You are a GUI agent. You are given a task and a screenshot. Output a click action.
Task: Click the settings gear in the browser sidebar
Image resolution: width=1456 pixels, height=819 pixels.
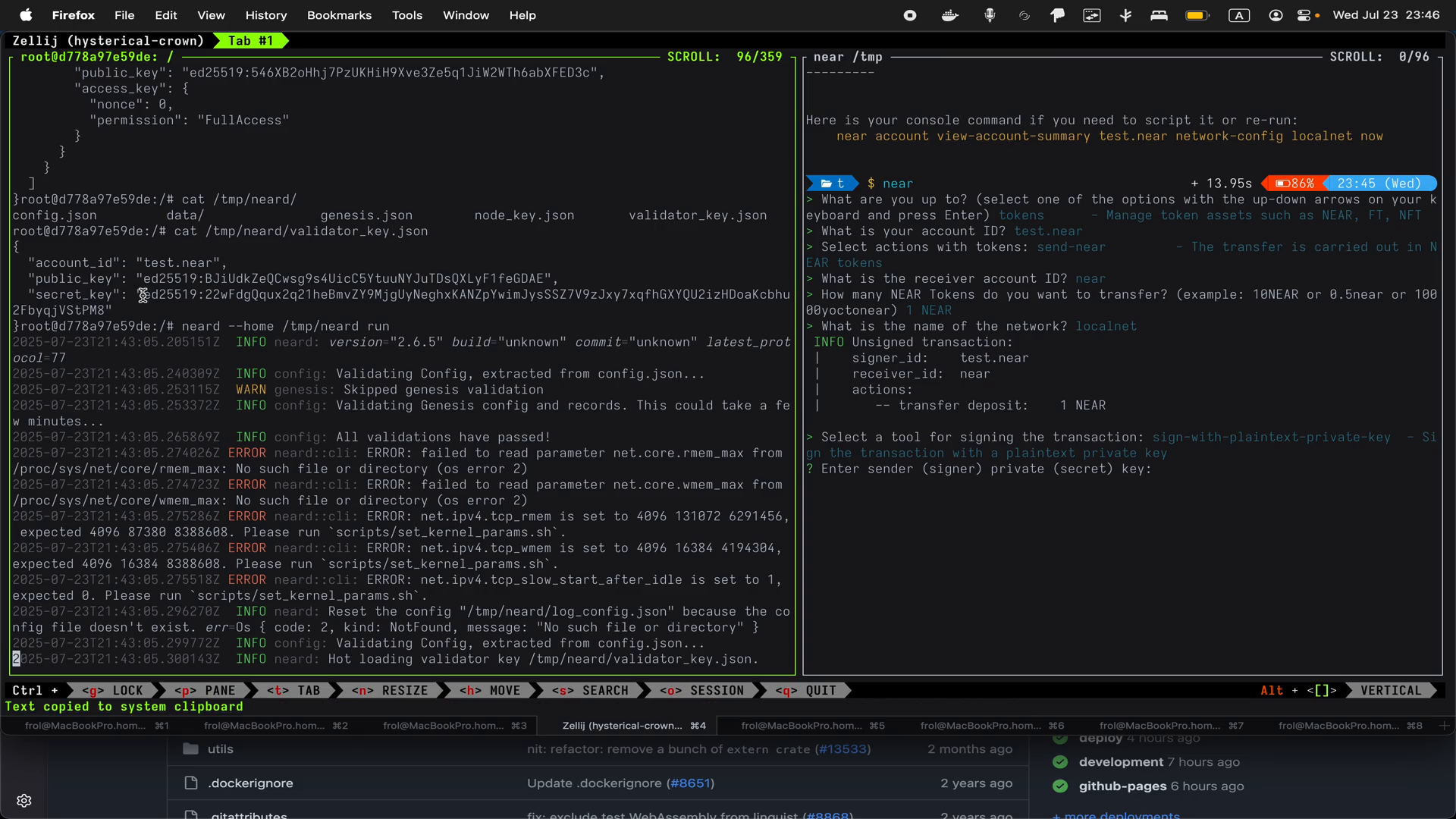tap(24, 801)
